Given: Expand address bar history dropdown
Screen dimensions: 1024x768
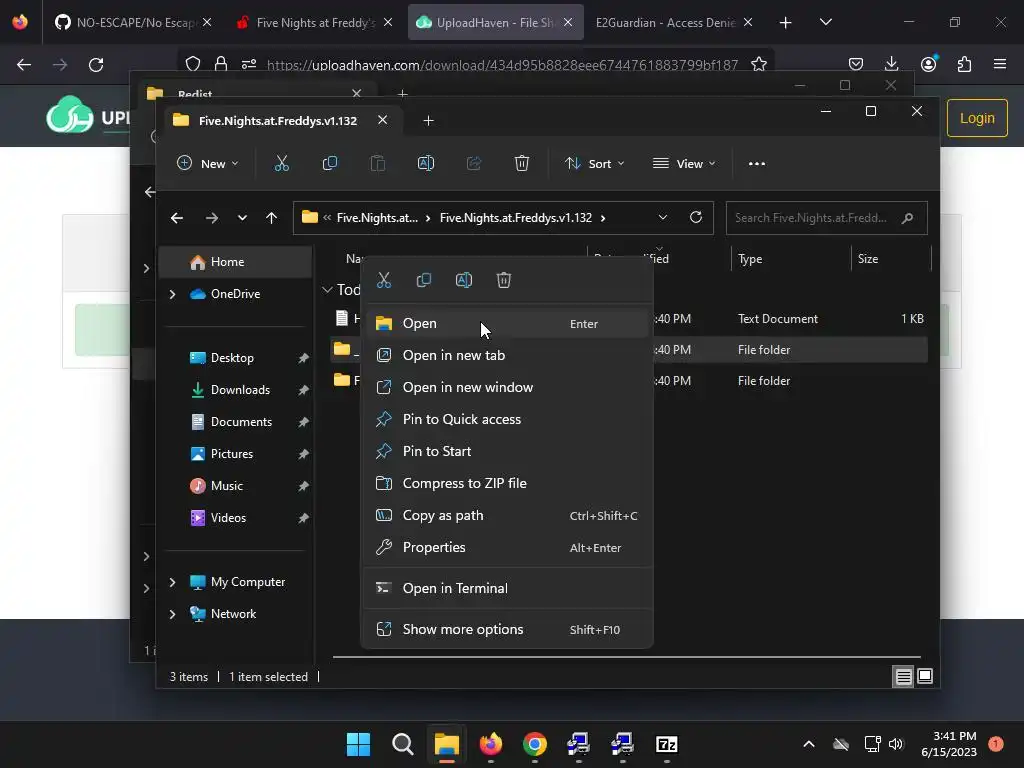Looking at the screenshot, I should point(662,217).
